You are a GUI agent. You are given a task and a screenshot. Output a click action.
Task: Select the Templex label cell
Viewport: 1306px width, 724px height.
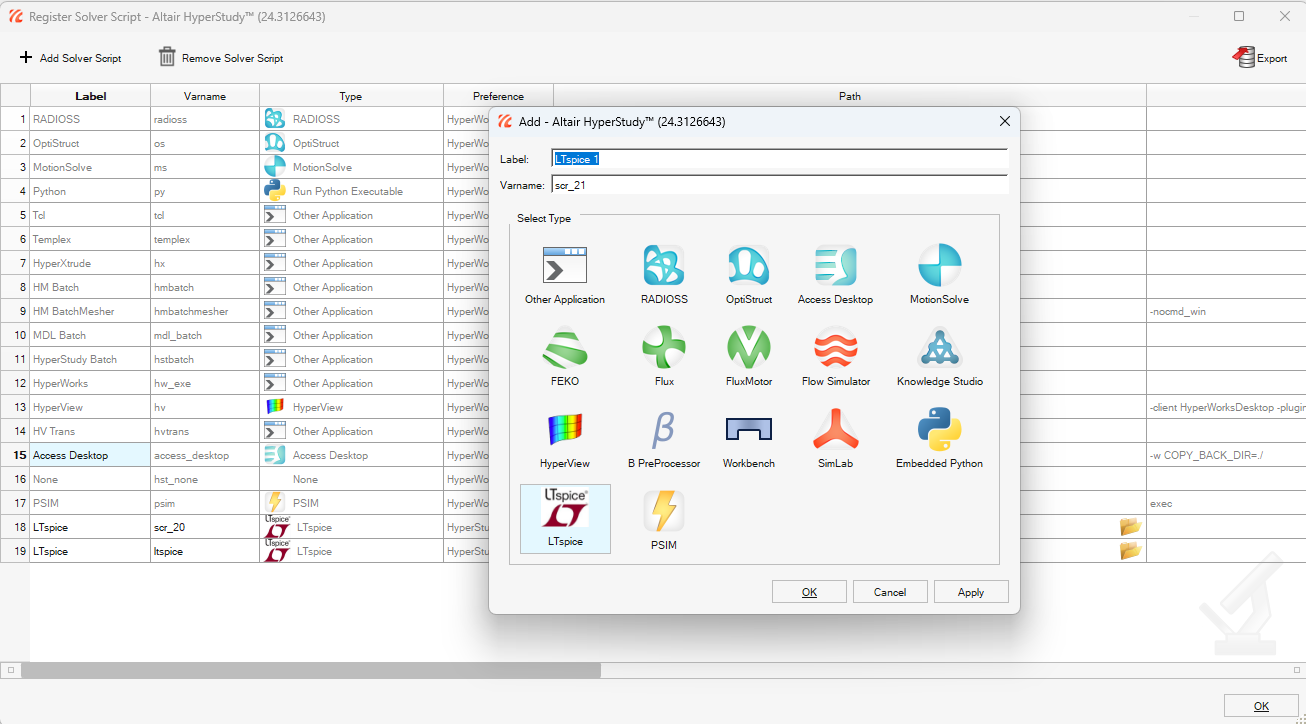tap(91, 239)
